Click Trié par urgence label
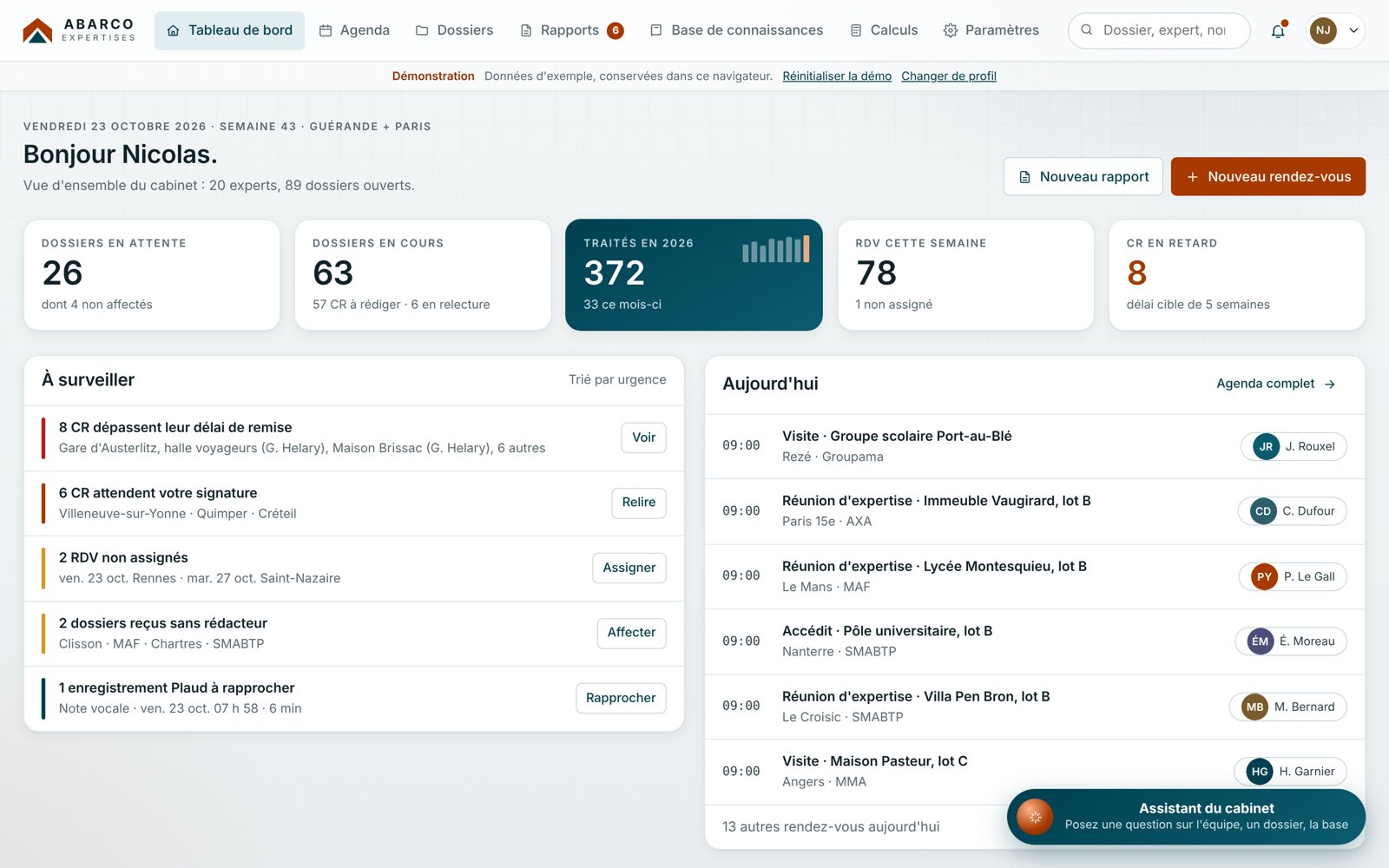The height and width of the screenshot is (868, 1389). coord(617,380)
